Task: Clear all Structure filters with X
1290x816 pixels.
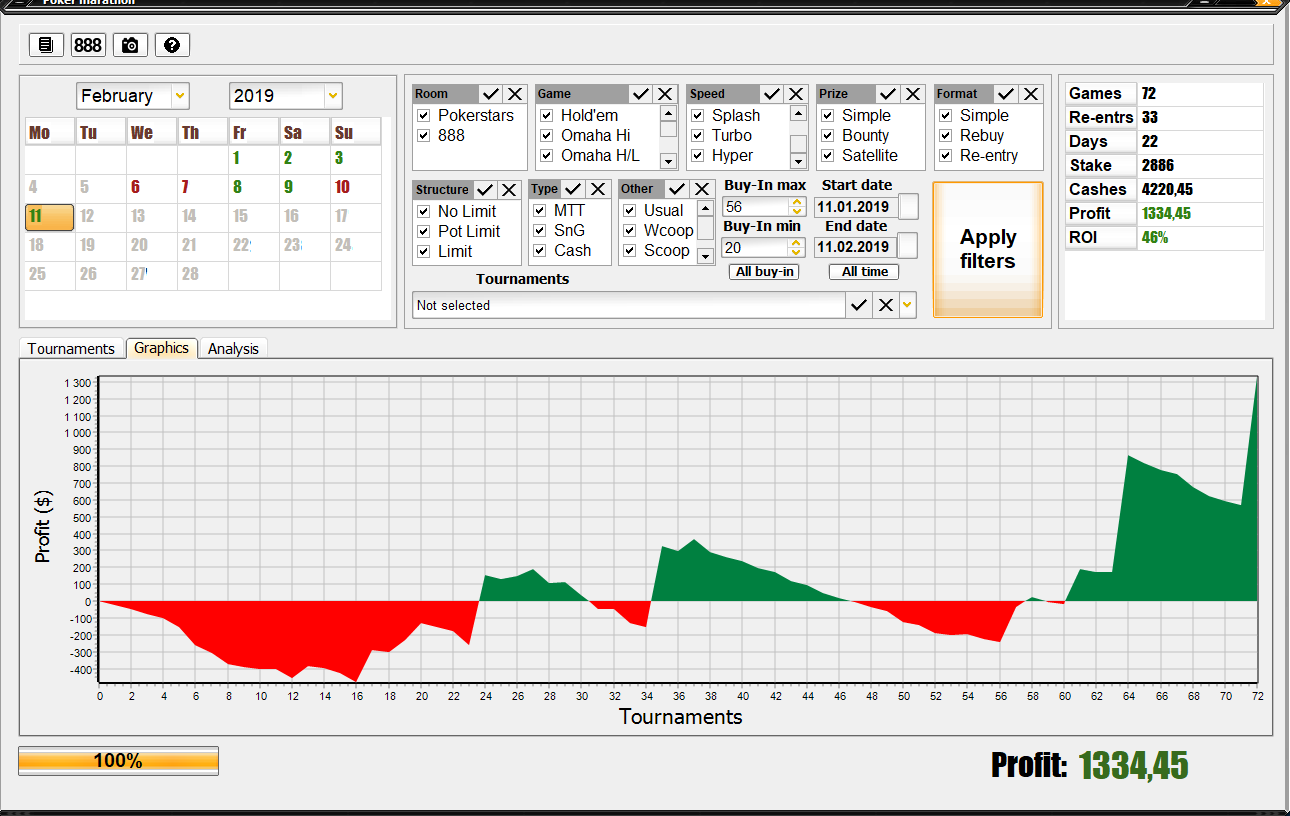Action: [x=509, y=190]
